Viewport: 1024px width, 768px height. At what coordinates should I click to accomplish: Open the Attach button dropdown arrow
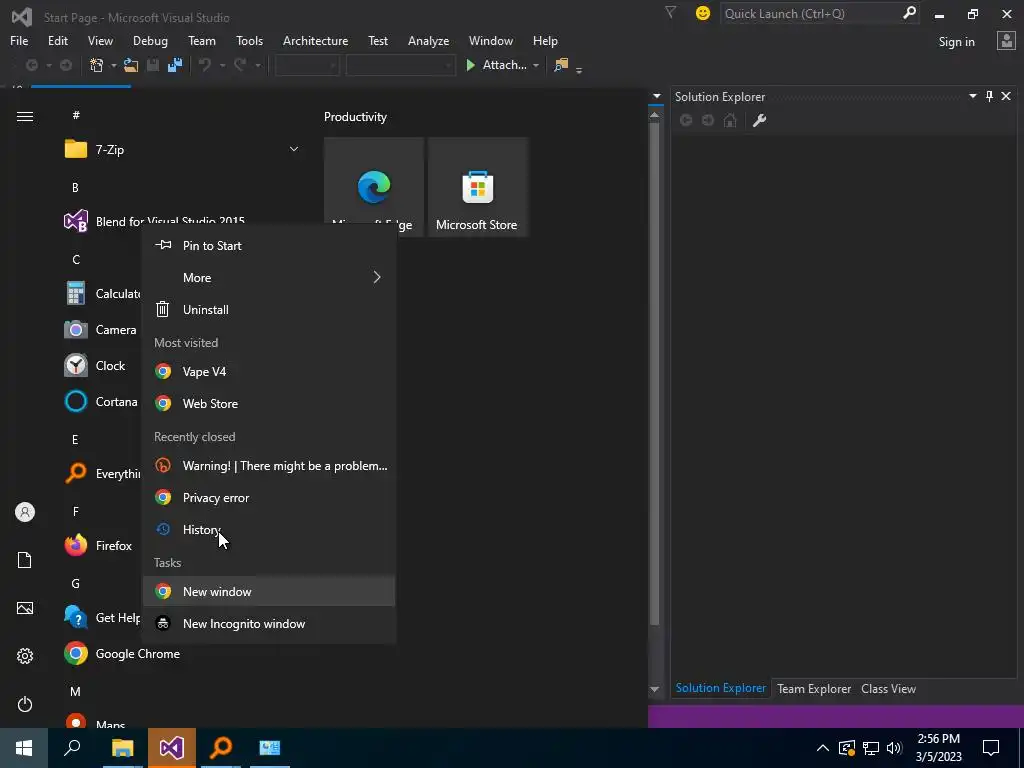(536, 65)
